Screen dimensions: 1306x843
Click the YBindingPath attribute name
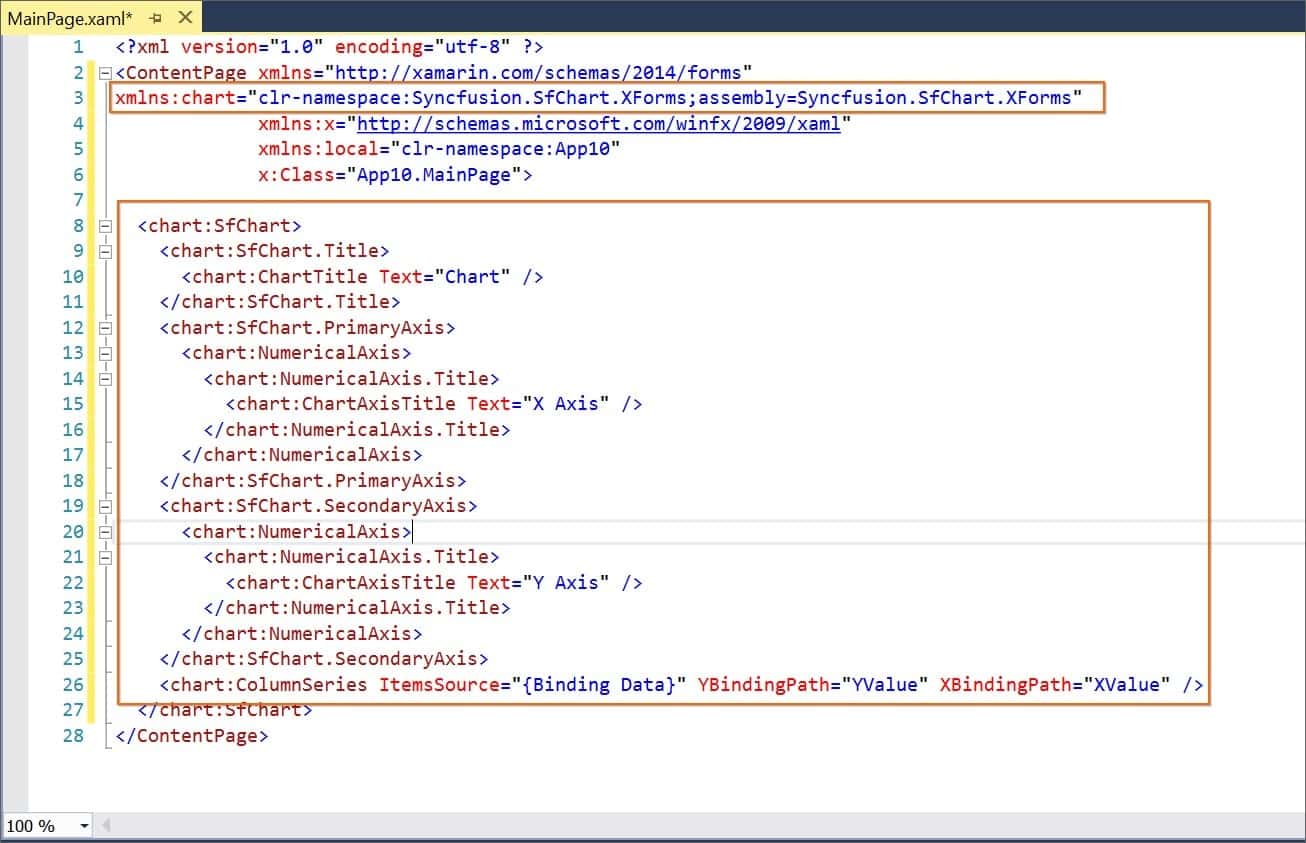[764, 685]
